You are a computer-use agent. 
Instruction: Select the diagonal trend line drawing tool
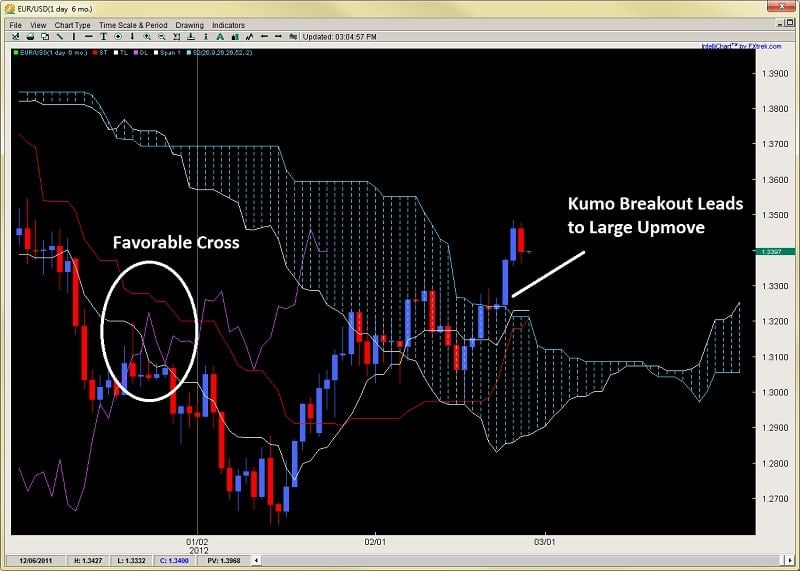[x=60, y=37]
